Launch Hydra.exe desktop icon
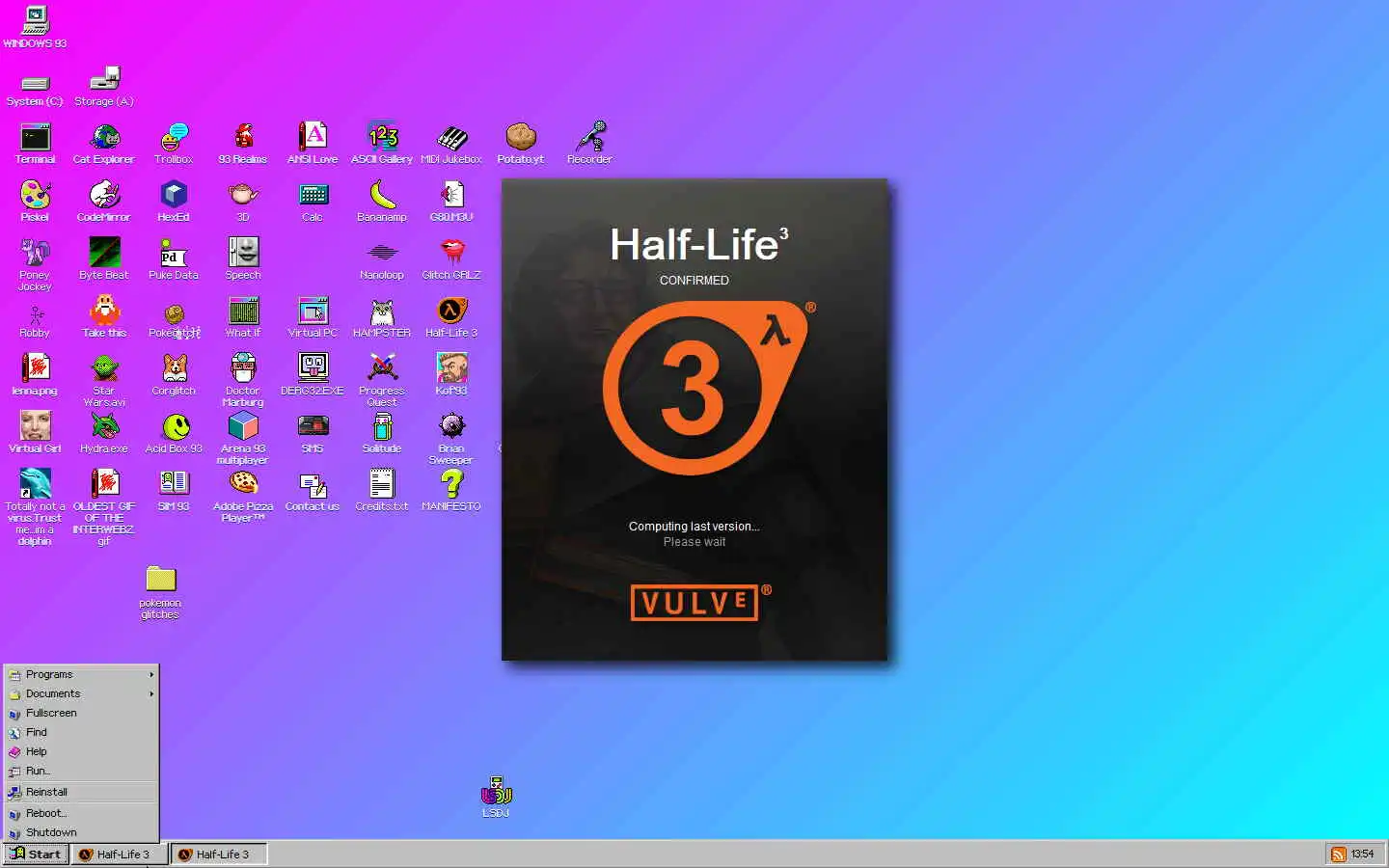1389x868 pixels. point(104,433)
